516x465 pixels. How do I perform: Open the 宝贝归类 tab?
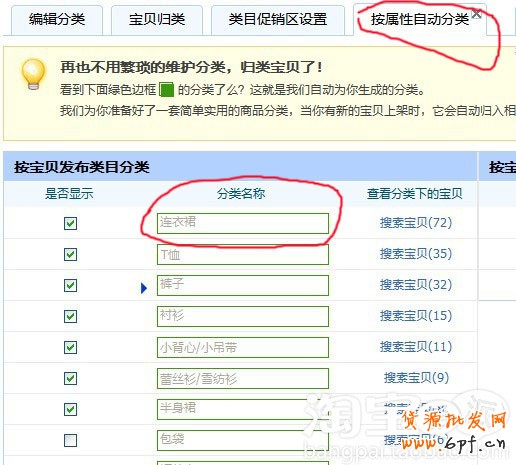tap(157, 20)
